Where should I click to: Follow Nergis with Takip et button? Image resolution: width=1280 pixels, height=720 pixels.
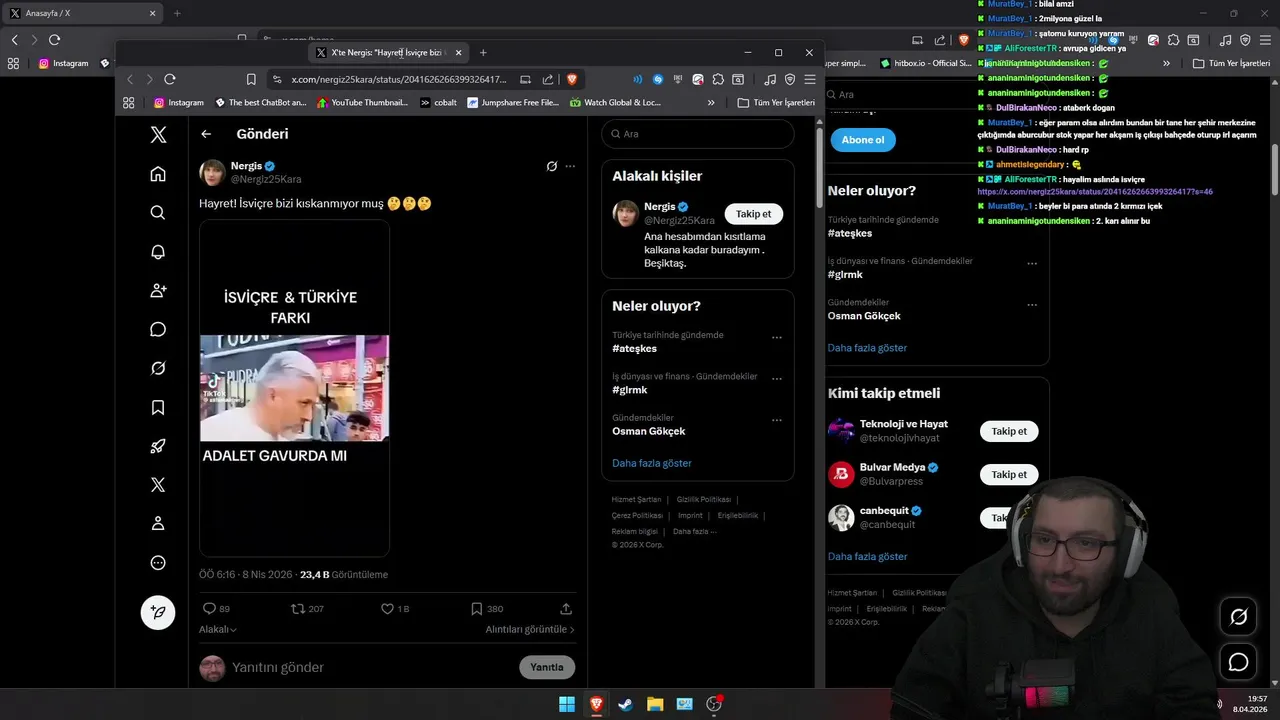pos(753,214)
